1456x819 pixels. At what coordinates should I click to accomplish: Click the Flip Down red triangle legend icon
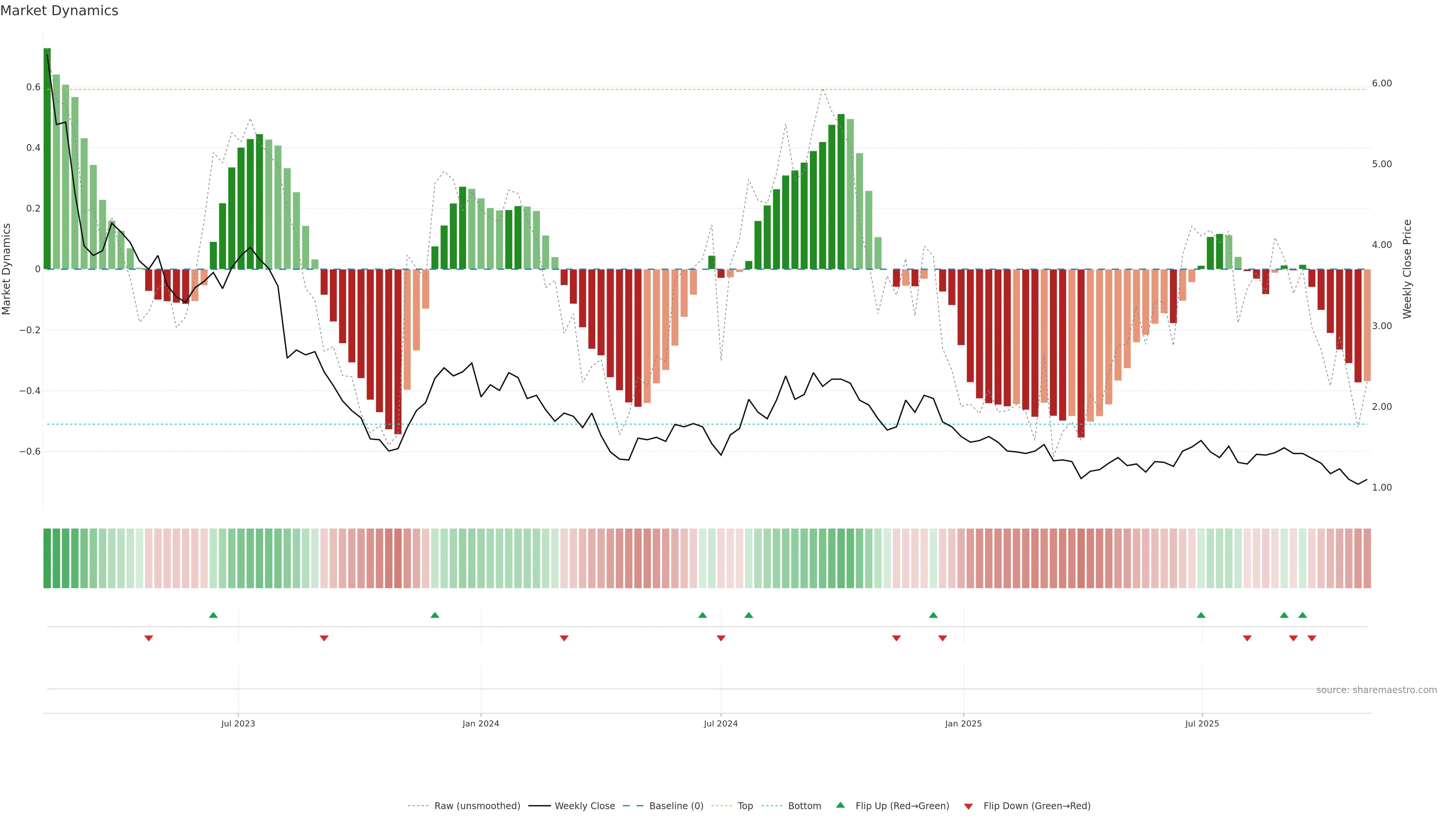click(x=968, y=806)
